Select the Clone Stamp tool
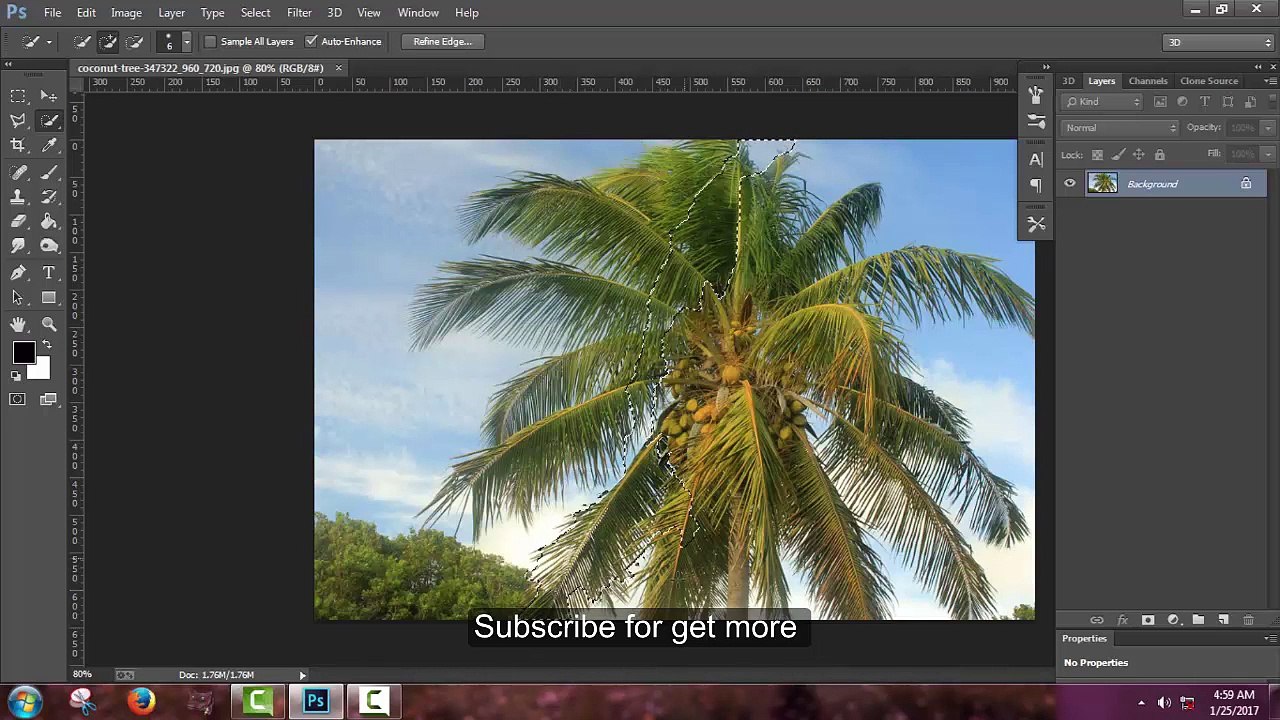 [18, 197]
